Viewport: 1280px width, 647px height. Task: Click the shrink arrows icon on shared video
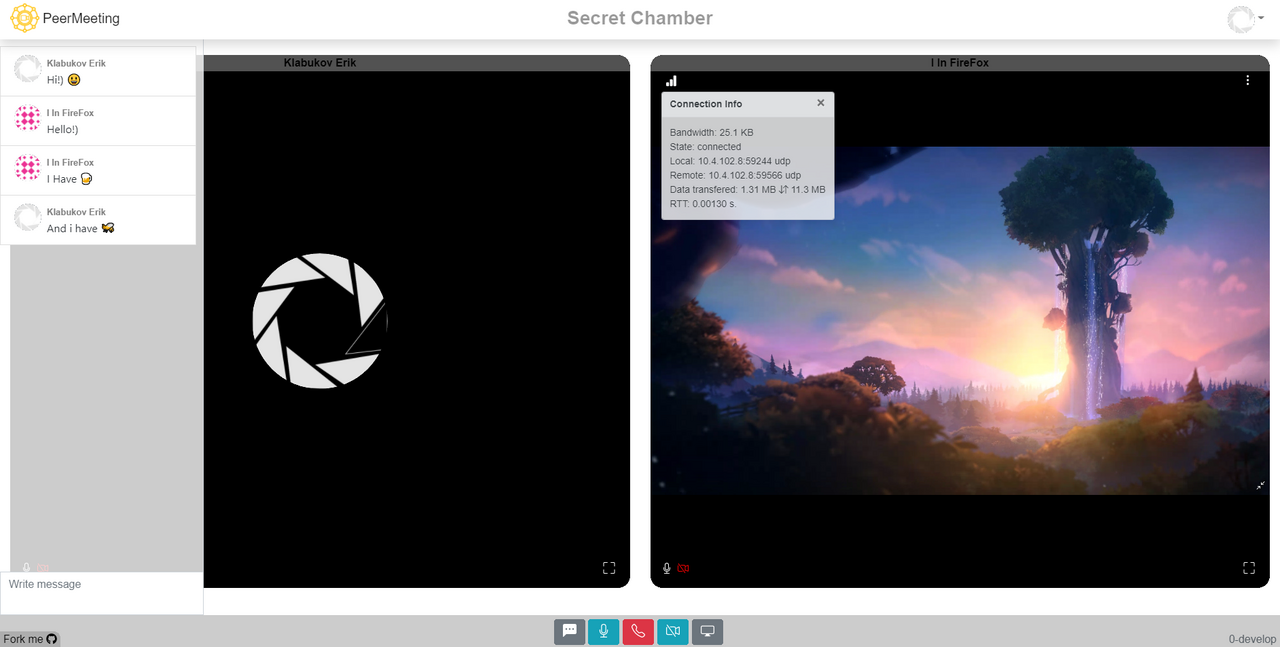click(1261, 486)
